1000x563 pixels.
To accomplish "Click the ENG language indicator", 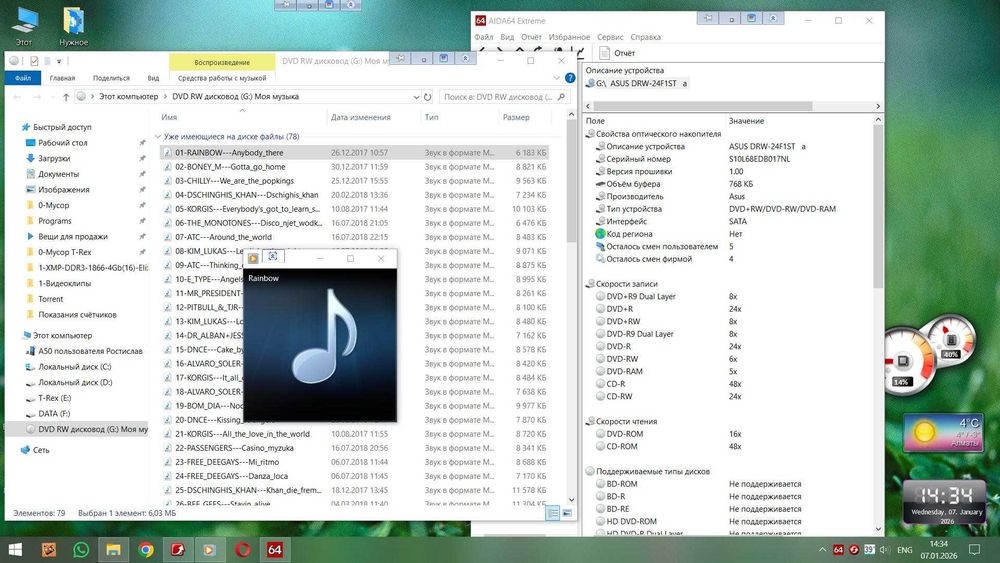I will point(904,550).
